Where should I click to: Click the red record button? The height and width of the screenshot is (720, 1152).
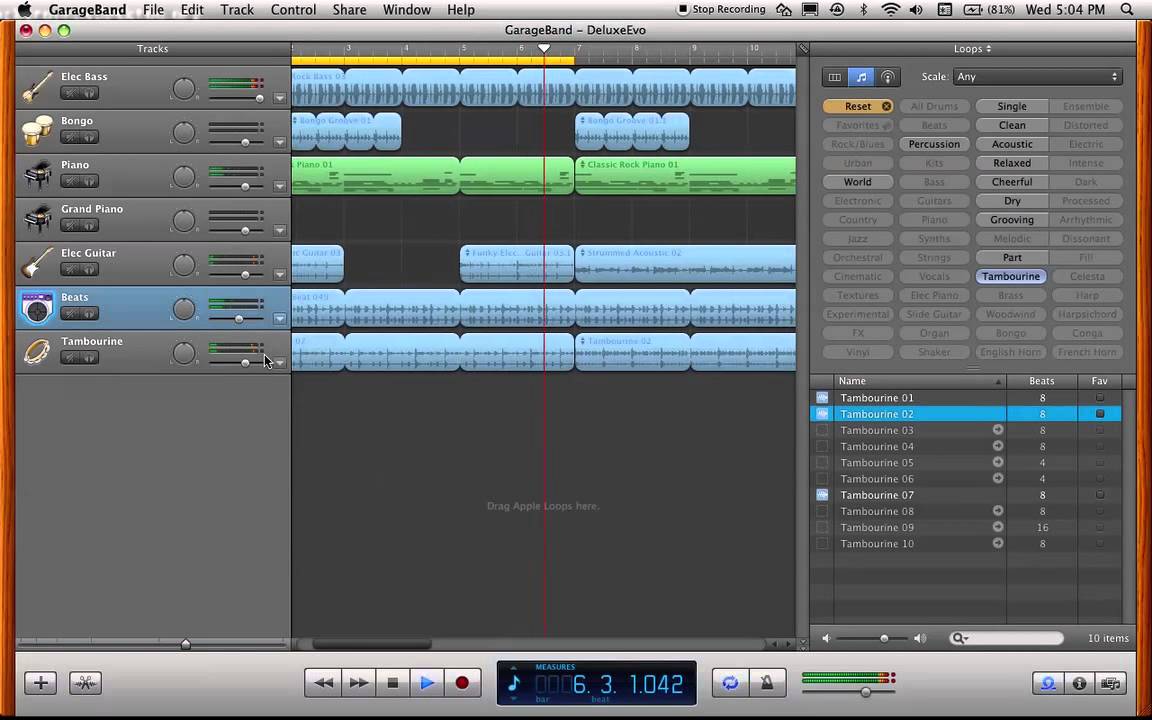point(462,683)
